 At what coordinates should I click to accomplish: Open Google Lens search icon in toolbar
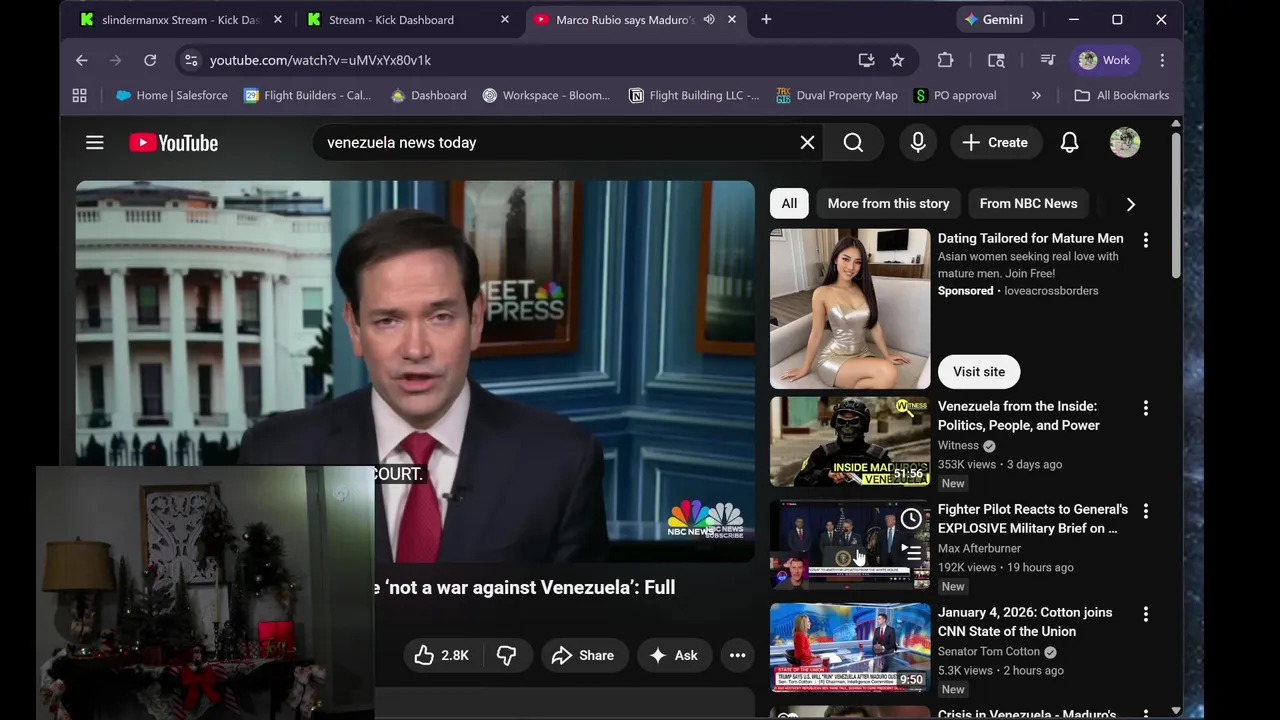(x=996, y=60)
